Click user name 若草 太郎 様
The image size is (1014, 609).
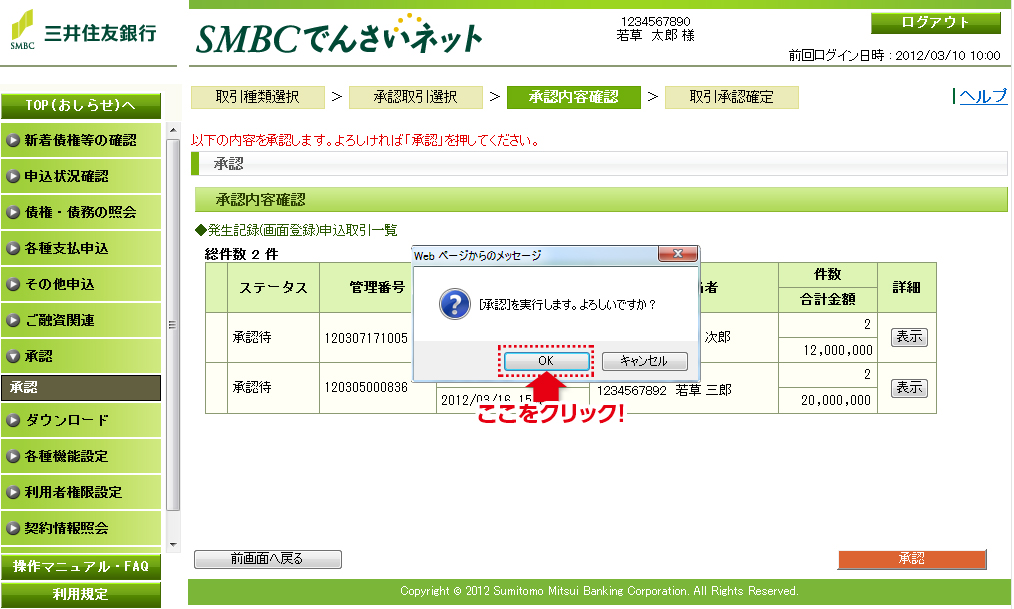pyautogui.click(x=655, y=36)
